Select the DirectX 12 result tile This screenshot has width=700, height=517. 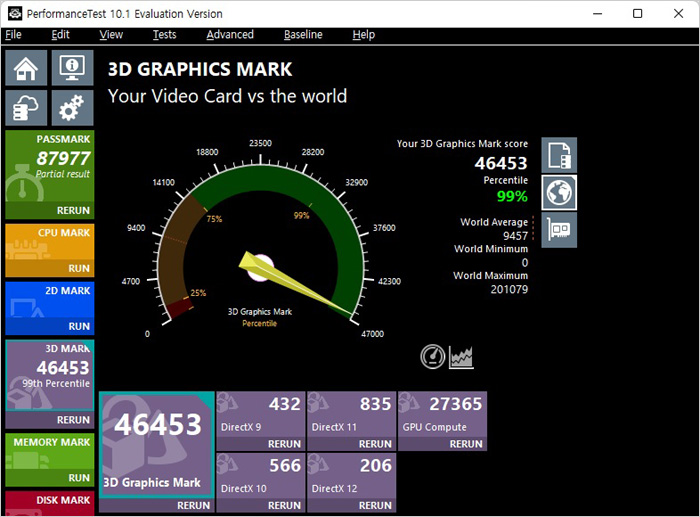pos(352,476)
